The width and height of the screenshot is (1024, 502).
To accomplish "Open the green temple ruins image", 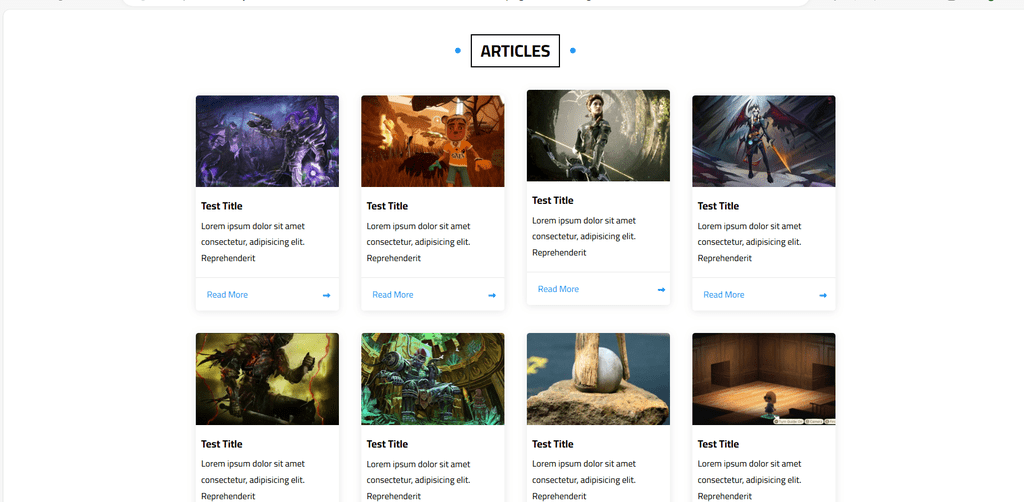I will click(x=432, y=379).
